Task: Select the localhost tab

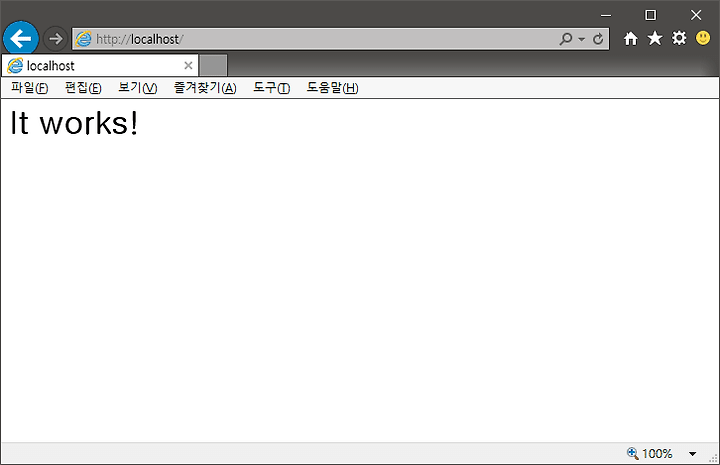Action: 100,66
